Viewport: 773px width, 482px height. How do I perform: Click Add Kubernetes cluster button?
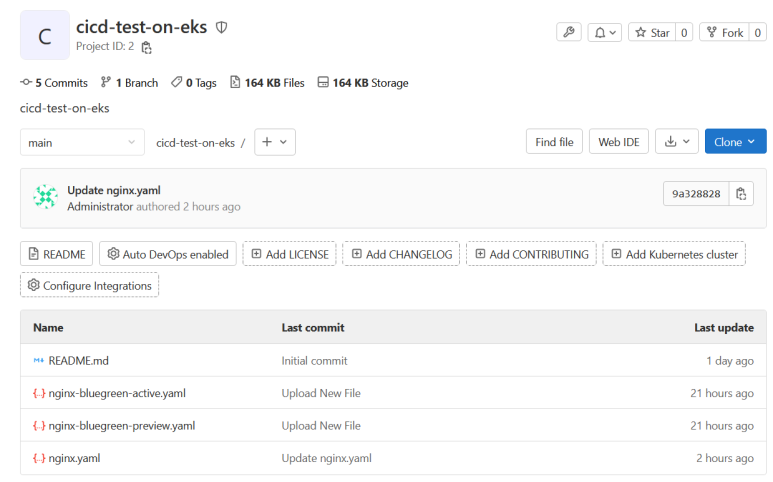pyautogui.click(x=673, y=254)
